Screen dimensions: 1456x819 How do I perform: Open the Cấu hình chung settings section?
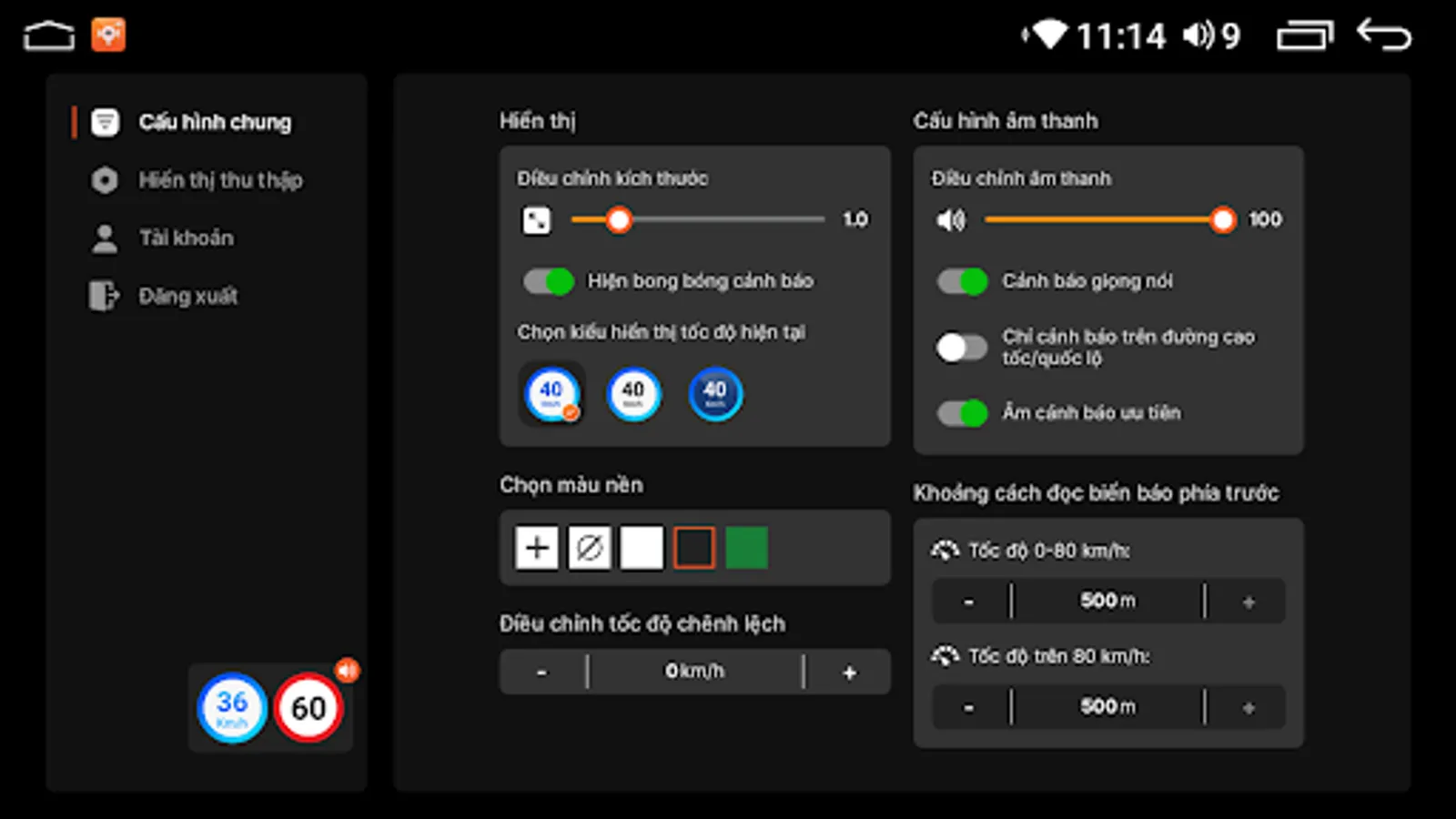tap(215, 122)
